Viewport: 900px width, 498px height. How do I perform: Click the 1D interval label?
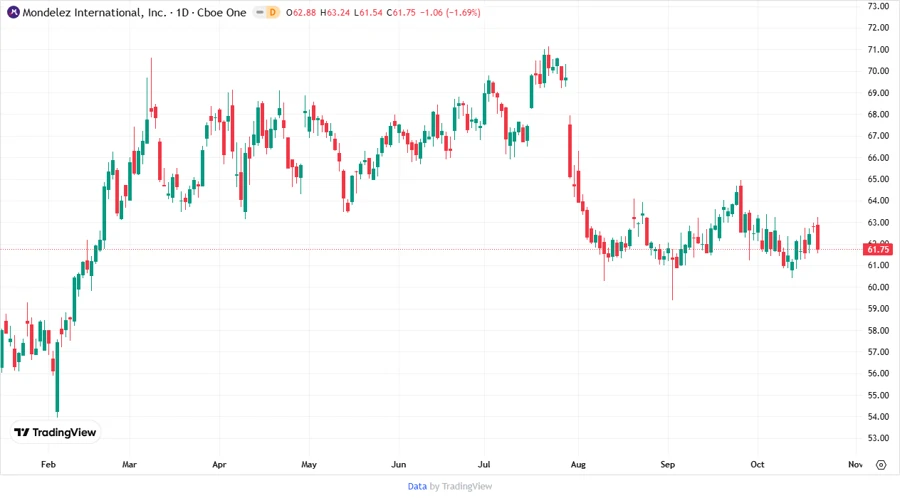pos(183,12)
